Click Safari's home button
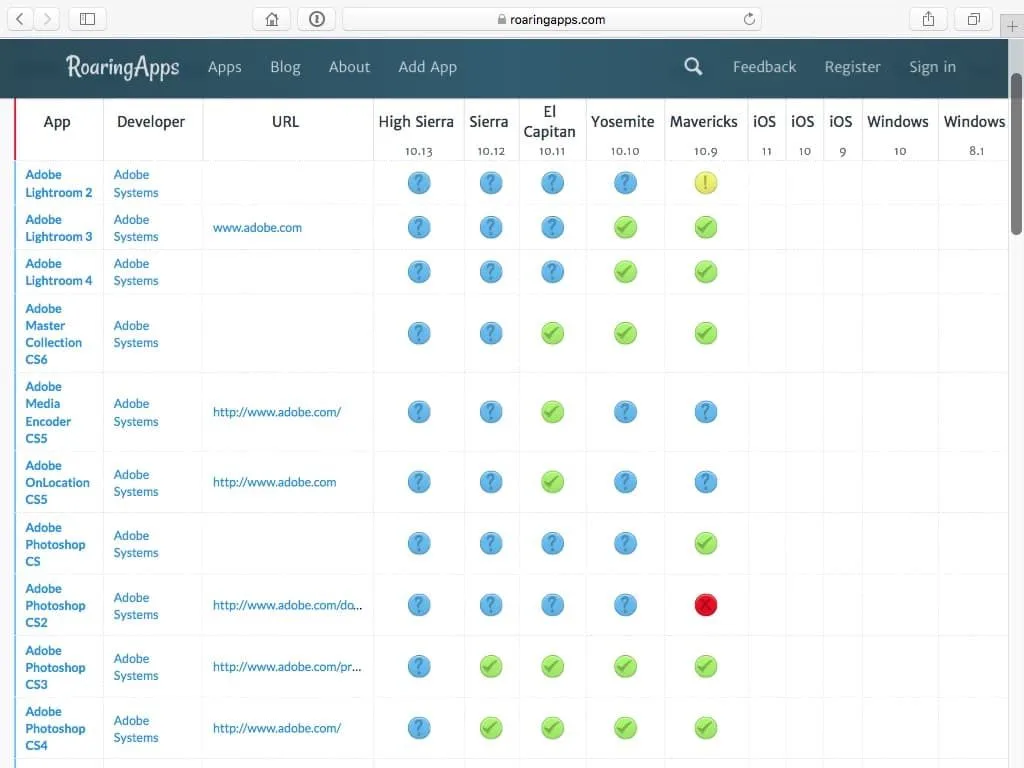Image resolution: width=1024 pixels, height=768 pixels. [x=272, y=19]
